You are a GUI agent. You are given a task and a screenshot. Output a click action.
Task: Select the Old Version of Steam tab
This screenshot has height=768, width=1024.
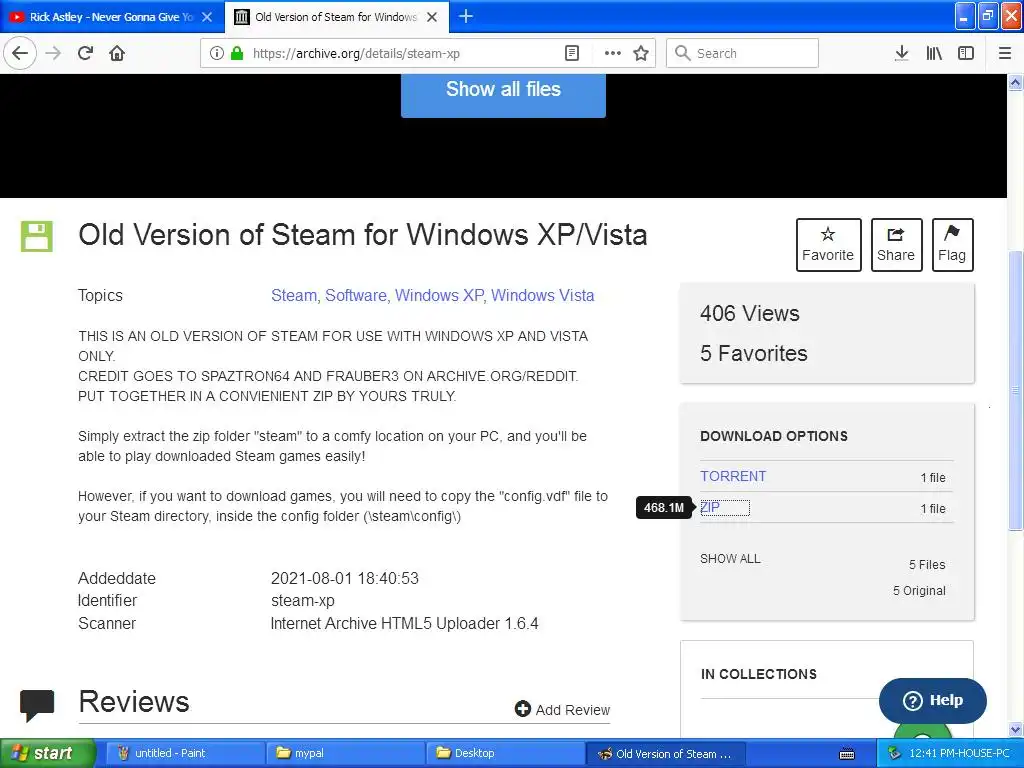(336, 17)
